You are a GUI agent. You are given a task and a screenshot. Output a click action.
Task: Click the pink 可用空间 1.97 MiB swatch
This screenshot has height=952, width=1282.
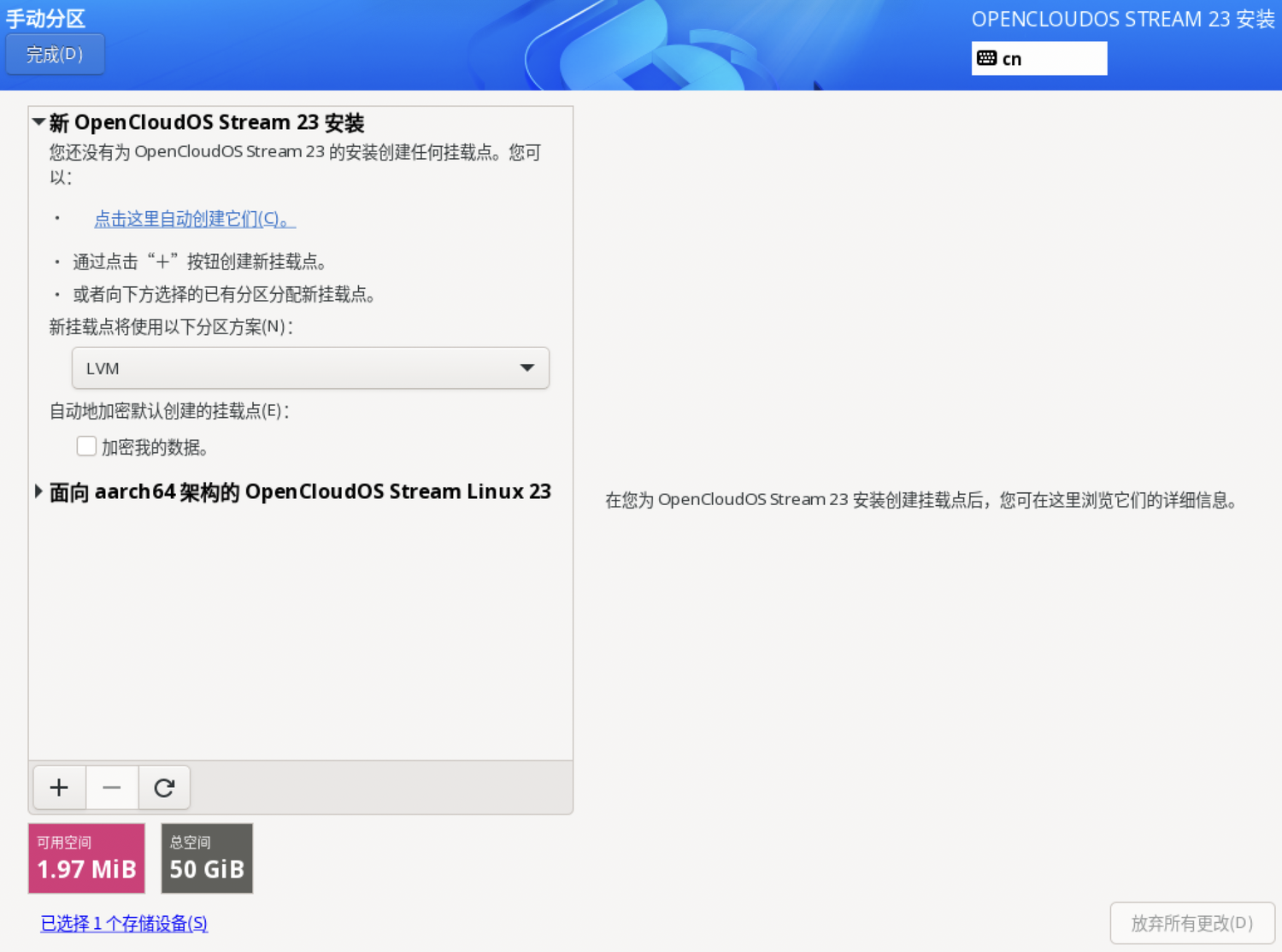click(85, 858)
